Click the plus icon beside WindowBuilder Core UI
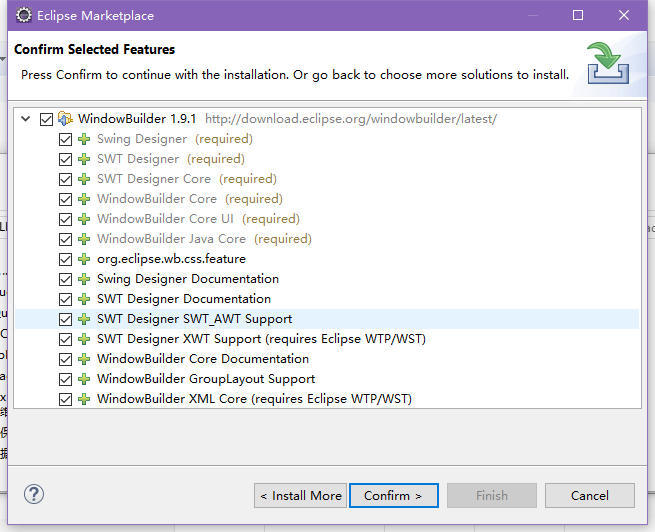 (84, 219)
